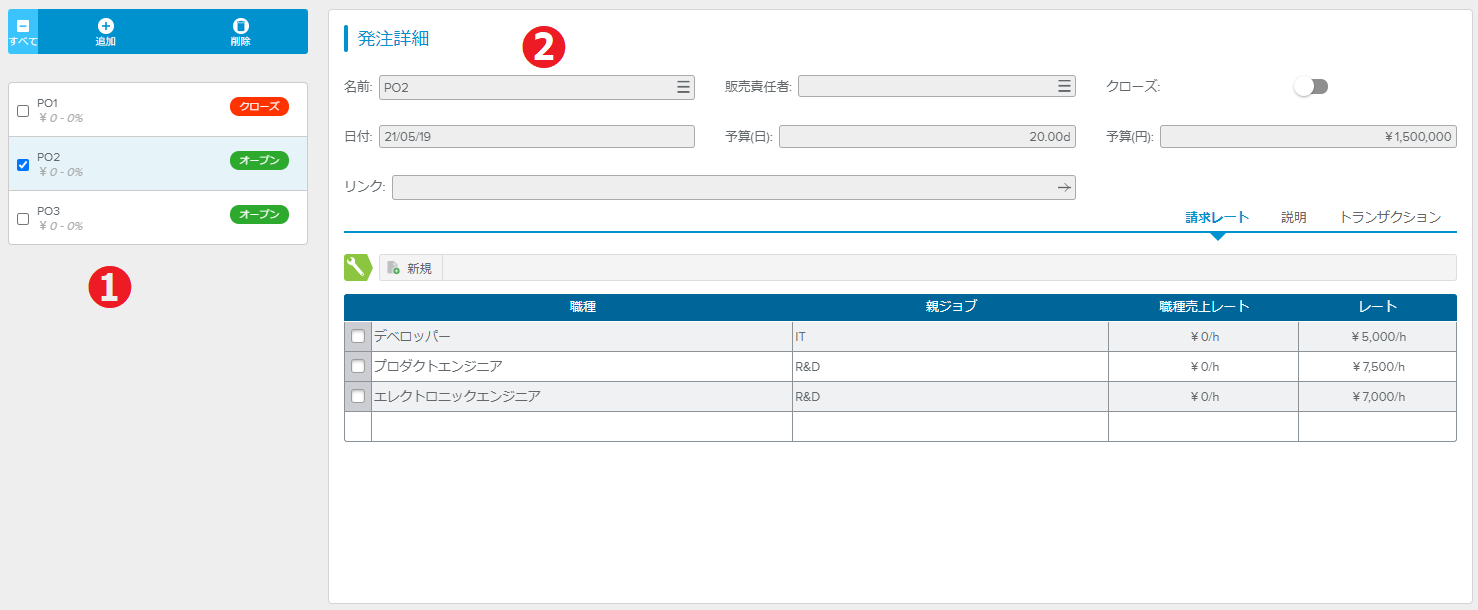Image resolution: width=1478 pixels, height=610 pixels.
Task: Click the green wrench tool icon
Action: pyautogui.click(x=357, y=267)
